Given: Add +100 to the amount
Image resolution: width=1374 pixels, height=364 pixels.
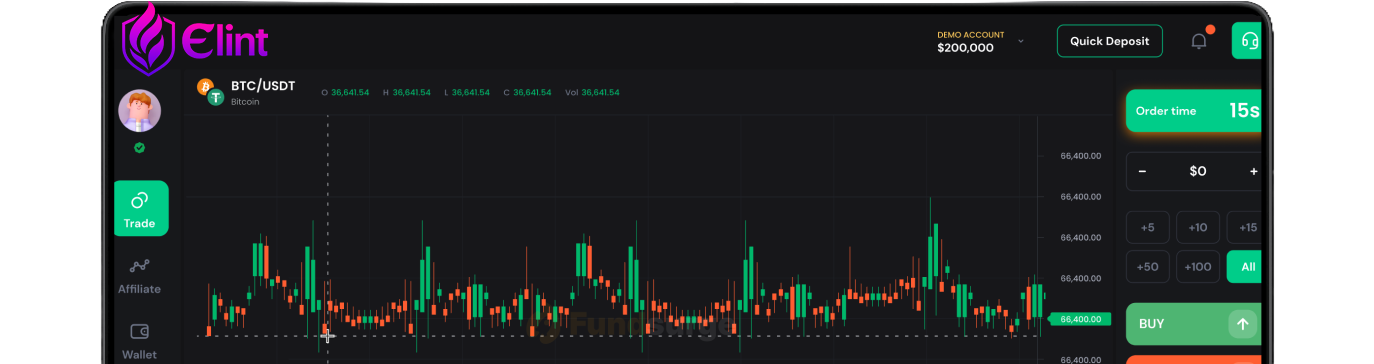Looking at the screenshot, I should tap(1198, 267).
